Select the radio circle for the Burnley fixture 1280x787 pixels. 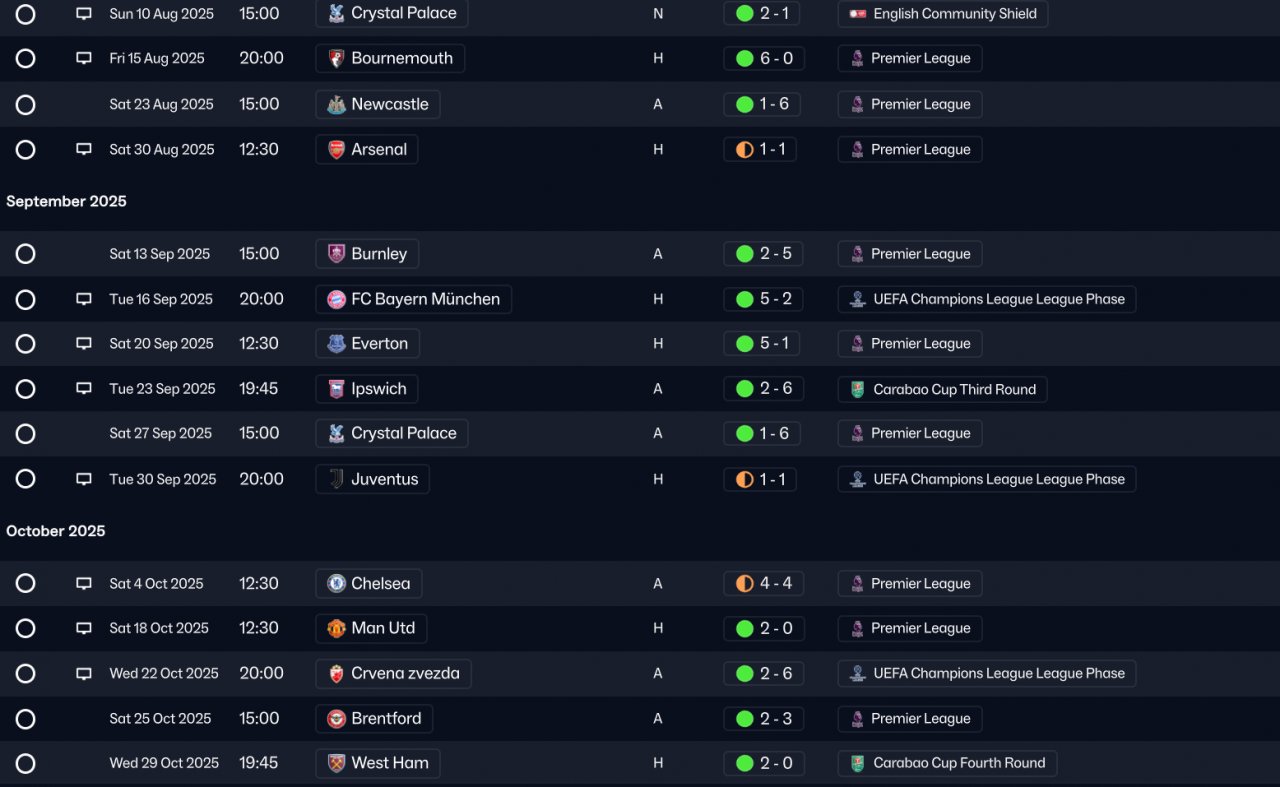coord(26,254)
